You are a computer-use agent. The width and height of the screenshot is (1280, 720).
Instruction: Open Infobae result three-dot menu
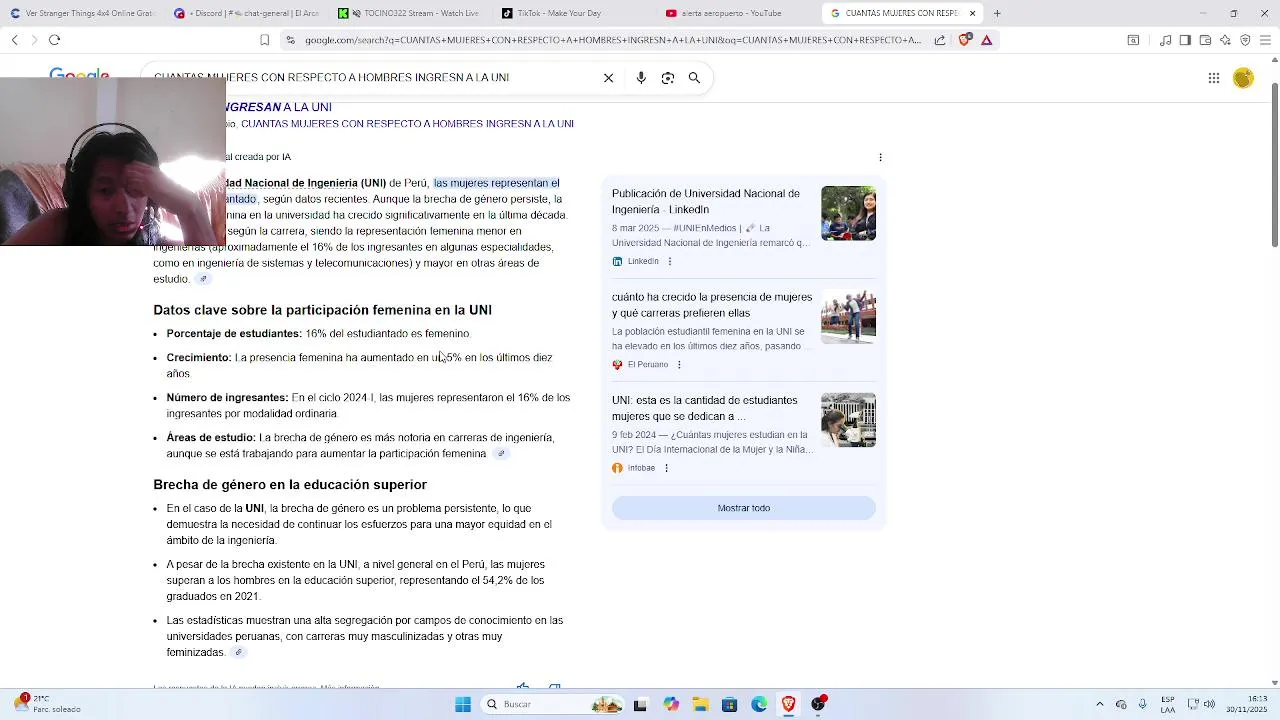pyautogui.click(x=666, y=468)
